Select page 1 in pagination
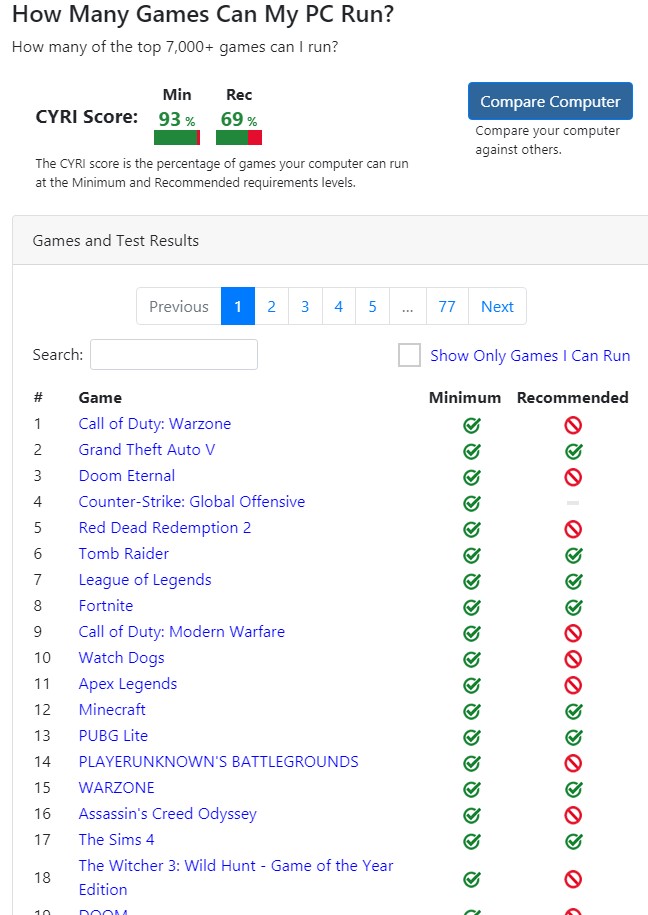The width and height of the screenshot is (648, 915). pos(238,306)
